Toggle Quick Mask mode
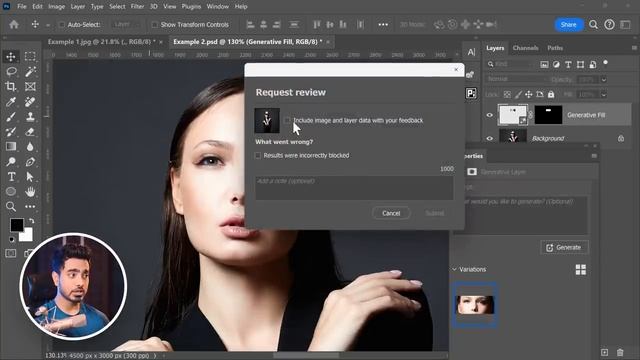This screenshot has width=640, height=360. coord(11,253)
